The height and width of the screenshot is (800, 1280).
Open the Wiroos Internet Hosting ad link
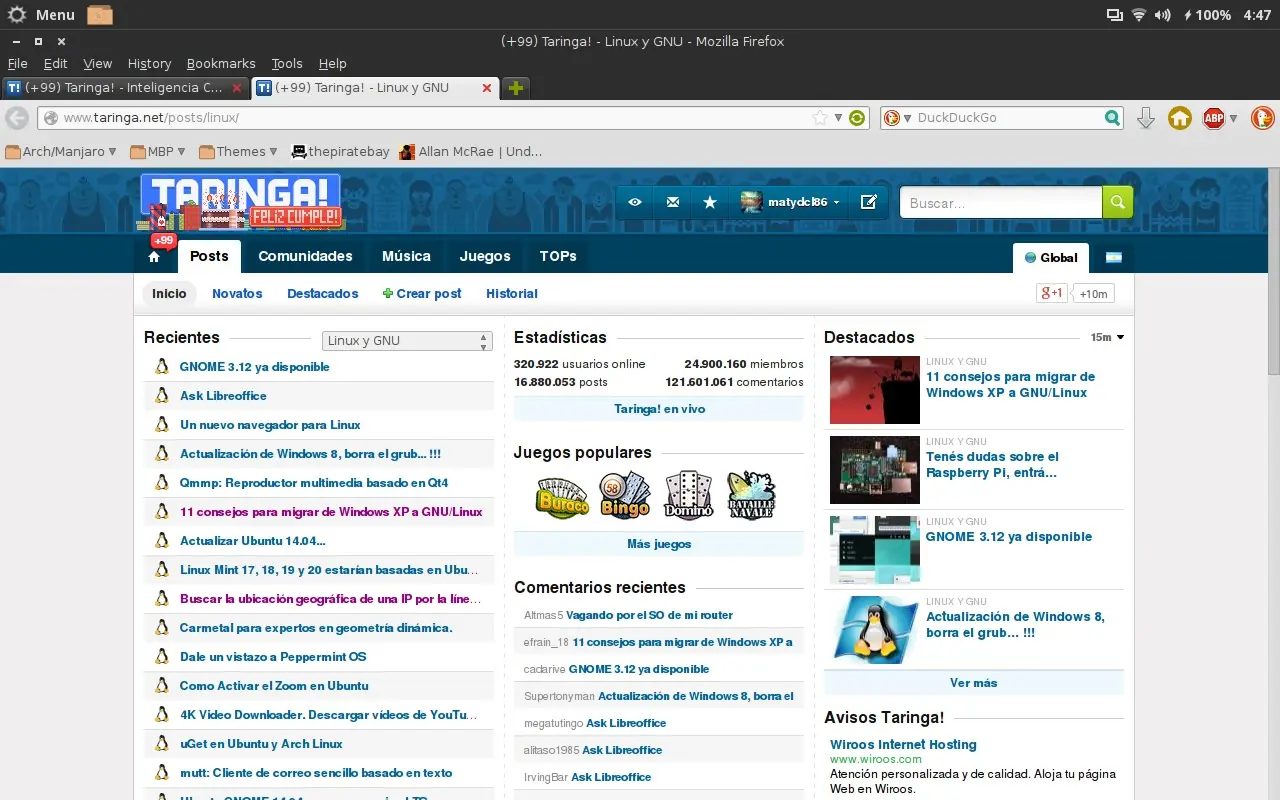tap(903, 744)
